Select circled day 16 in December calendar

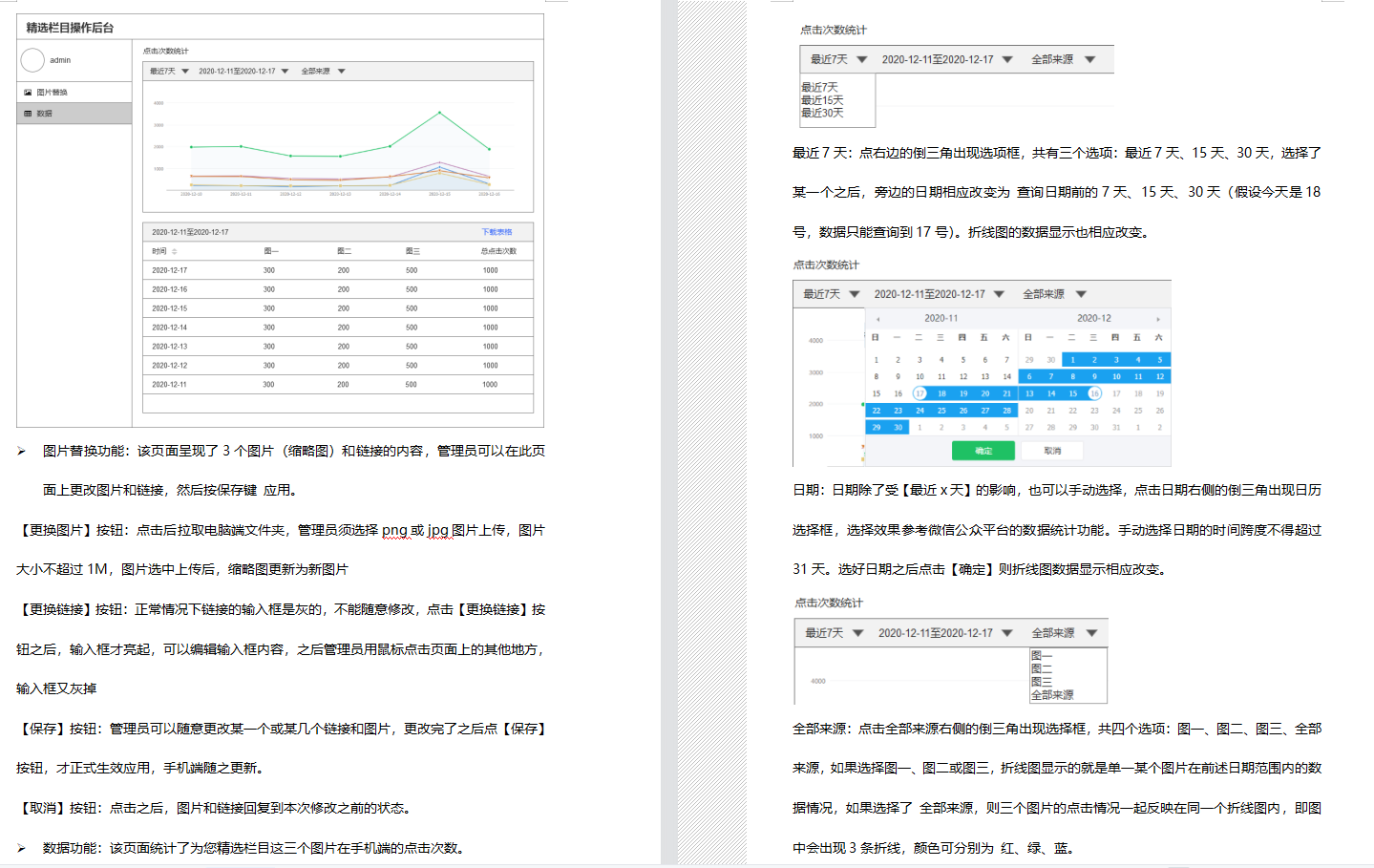tap(1094, 393)
